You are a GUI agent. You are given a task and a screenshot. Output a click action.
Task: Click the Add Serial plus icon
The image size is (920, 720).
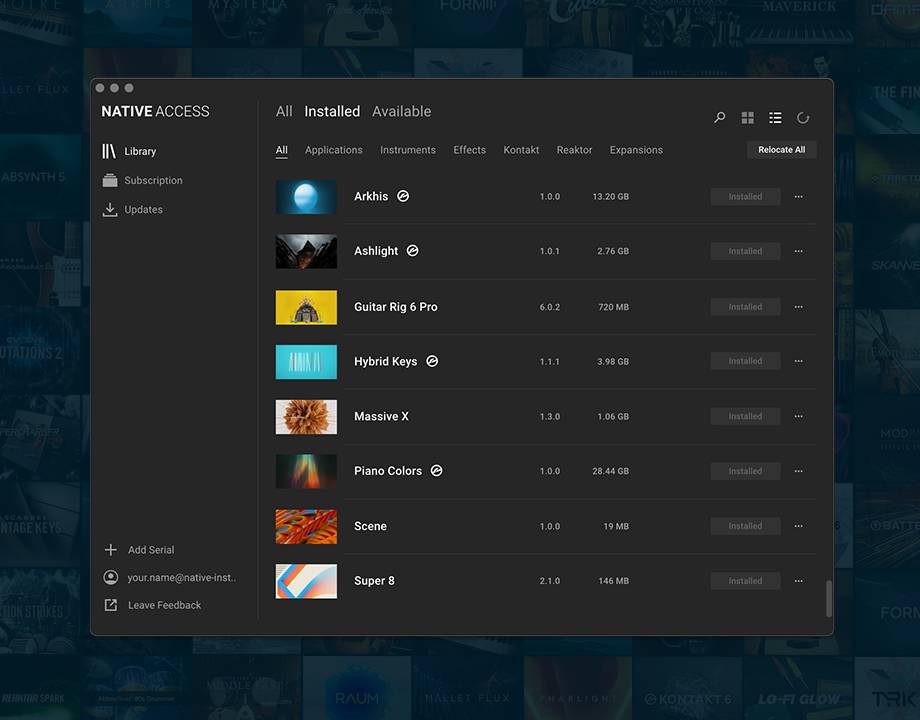click(x=111, y=550)
